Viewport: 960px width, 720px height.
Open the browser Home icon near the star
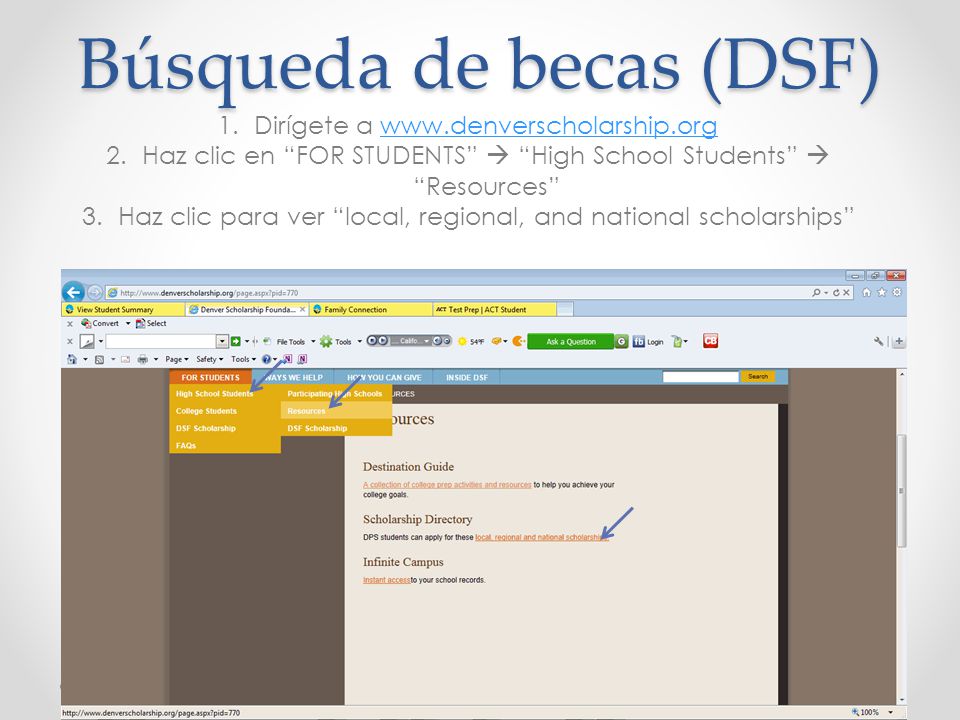tap(866, 292)
